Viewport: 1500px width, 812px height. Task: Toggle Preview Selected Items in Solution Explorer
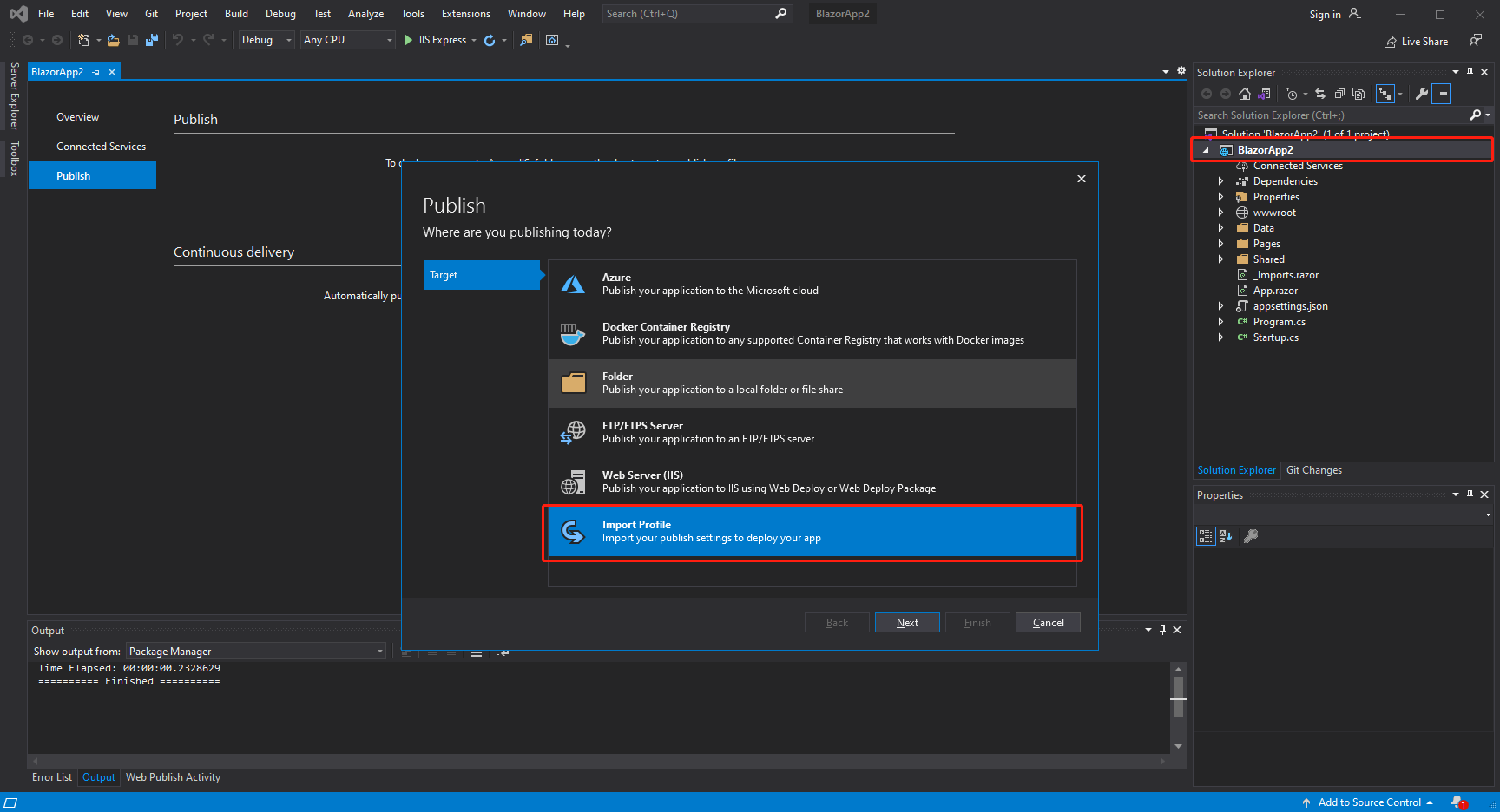tap(1441, 94)
